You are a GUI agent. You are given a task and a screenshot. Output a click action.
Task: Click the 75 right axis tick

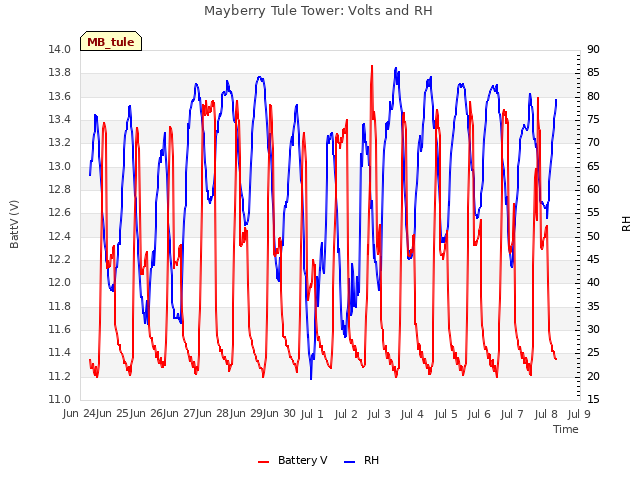[x=593, y=120]
